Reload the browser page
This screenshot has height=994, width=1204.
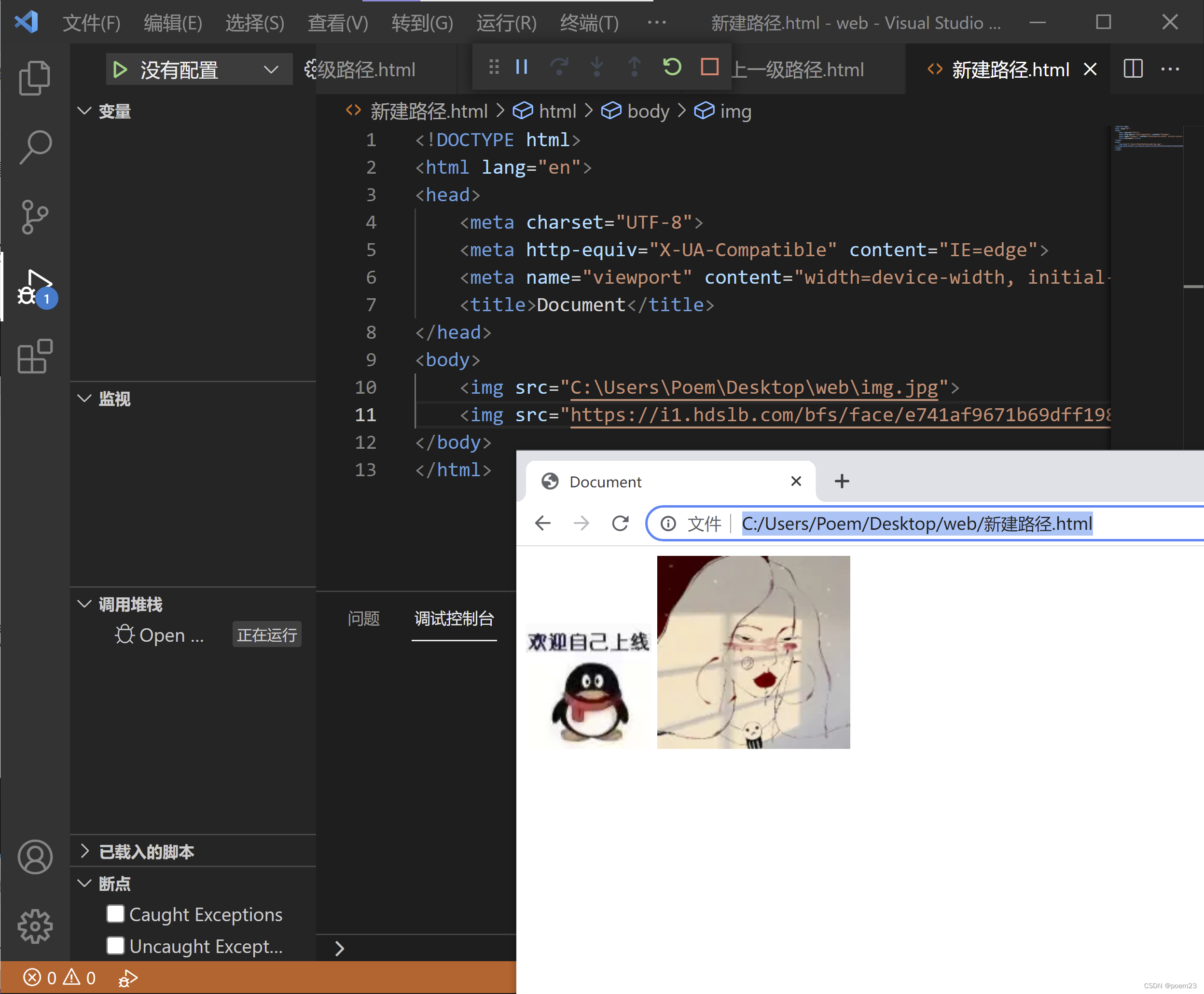click(x=620, y=524)
